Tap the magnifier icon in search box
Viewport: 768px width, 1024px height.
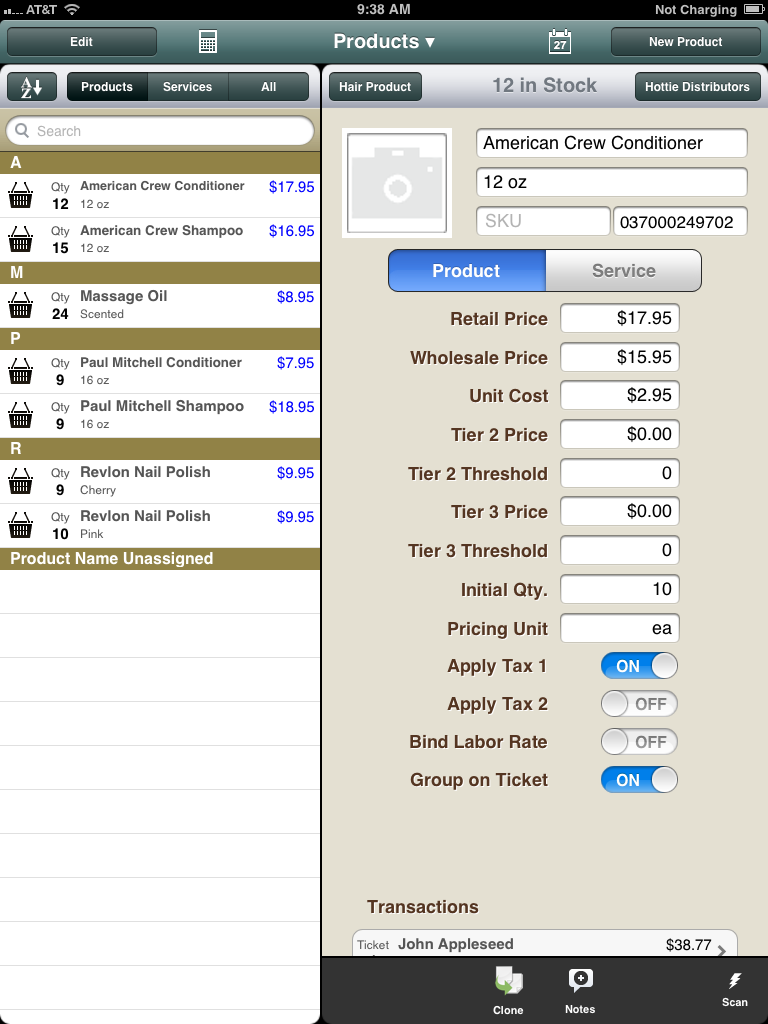[x=22, y=131]
